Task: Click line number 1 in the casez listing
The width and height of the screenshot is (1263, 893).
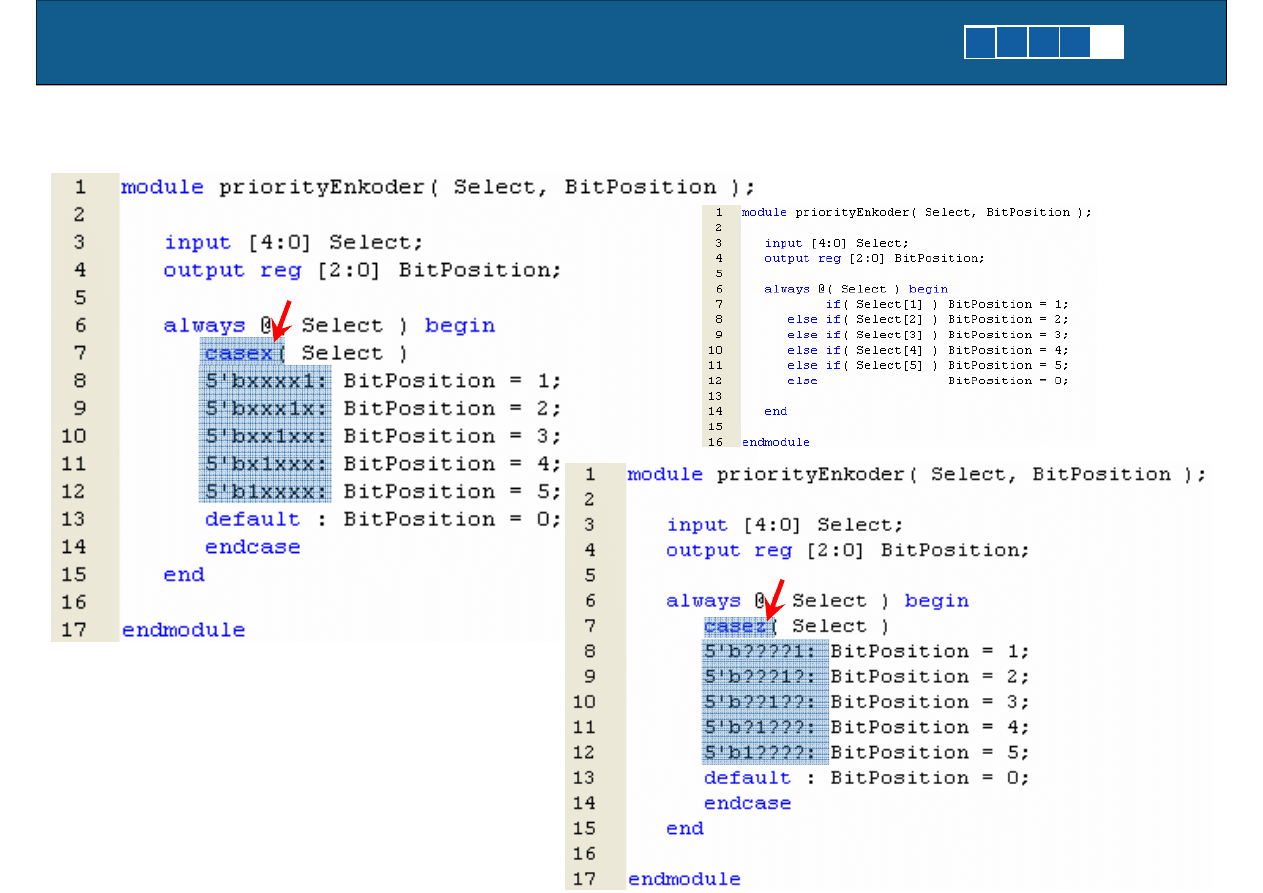Action: tap(590, 474)
